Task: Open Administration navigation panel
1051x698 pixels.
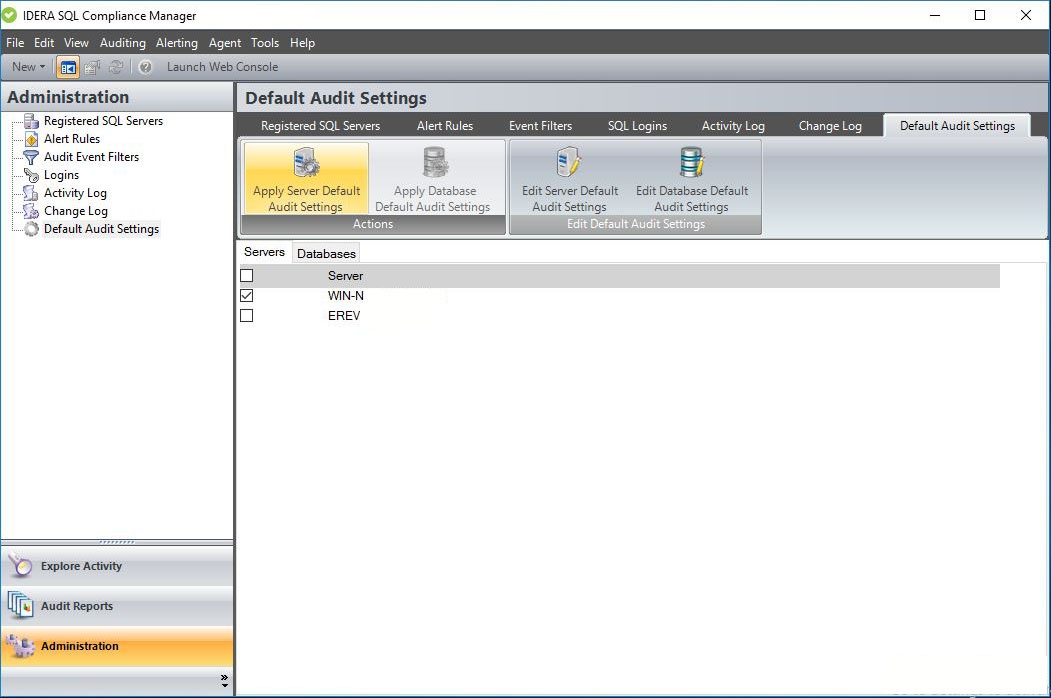Action: (117, 646)
